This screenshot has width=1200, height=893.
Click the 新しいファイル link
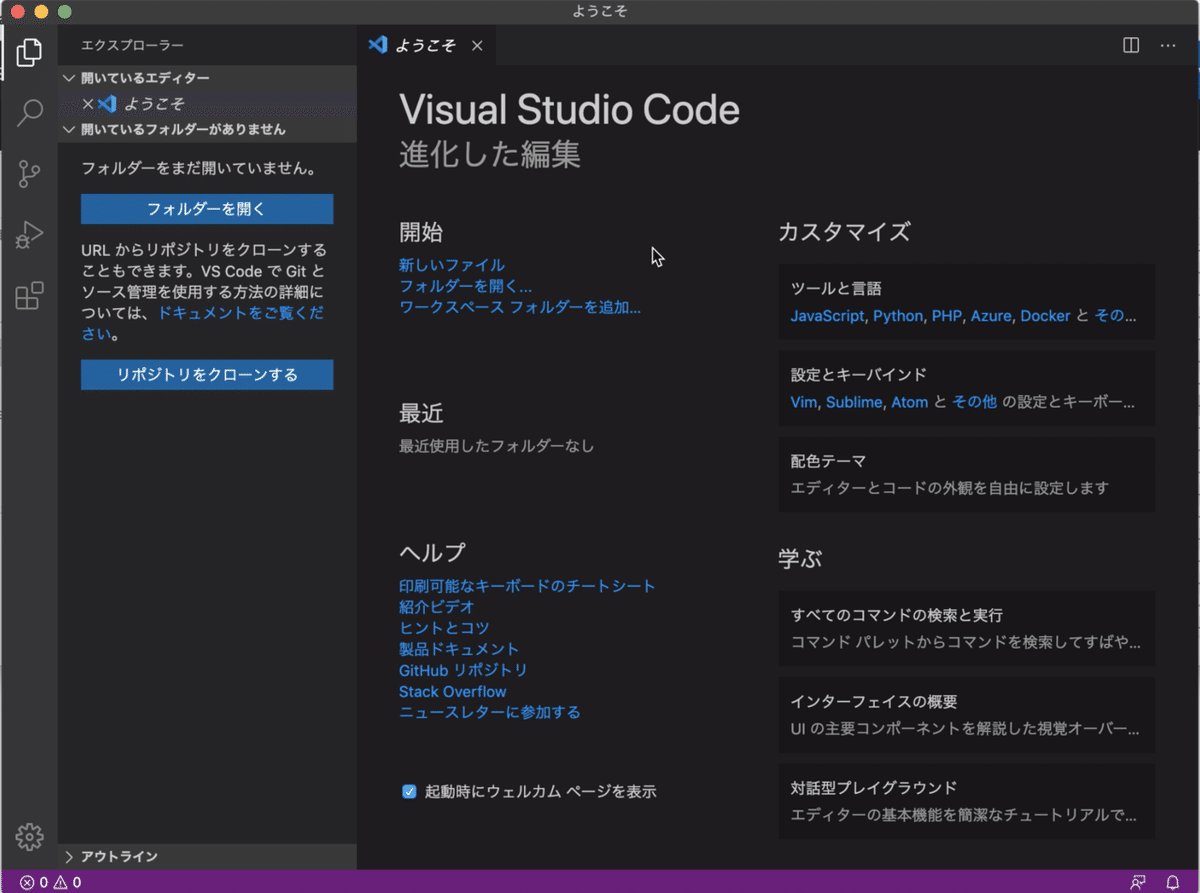click(x=452, y=265)
